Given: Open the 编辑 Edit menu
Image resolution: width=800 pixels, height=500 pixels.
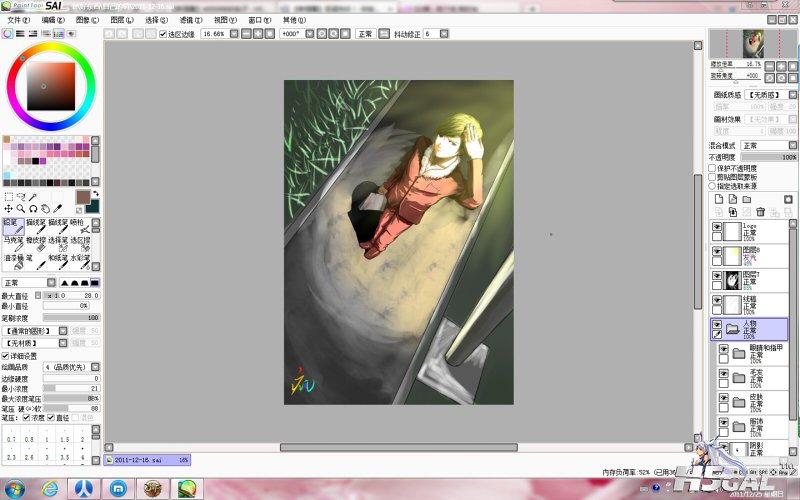Looking at the screenshot, I should pyautogui.click(x=53, y=20).
